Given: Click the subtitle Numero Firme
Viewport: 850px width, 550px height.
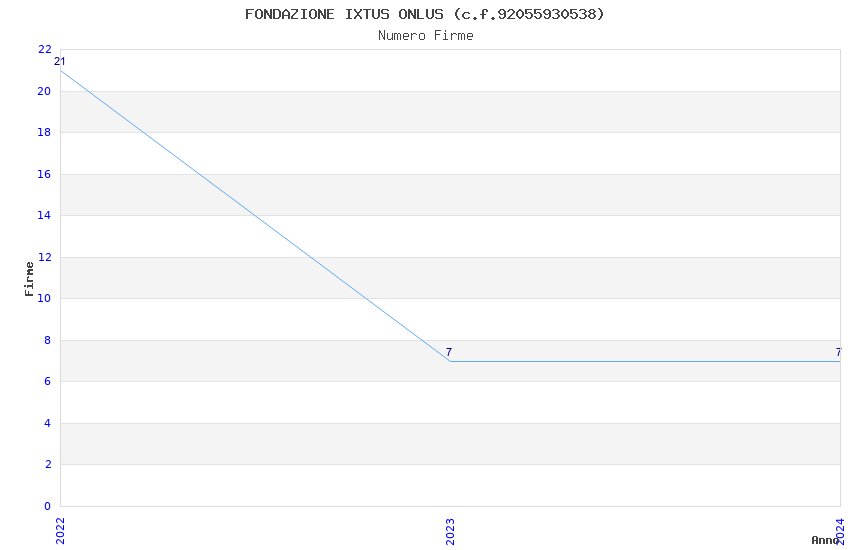Looking at the screenshot, I should coord(426,36).
